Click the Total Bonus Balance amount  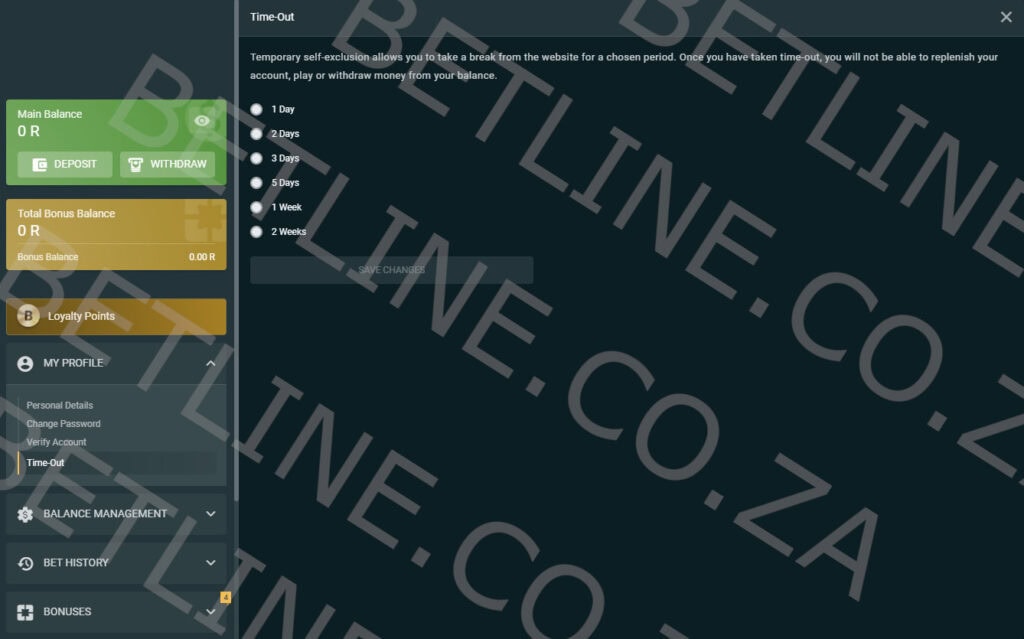[29, 231]
